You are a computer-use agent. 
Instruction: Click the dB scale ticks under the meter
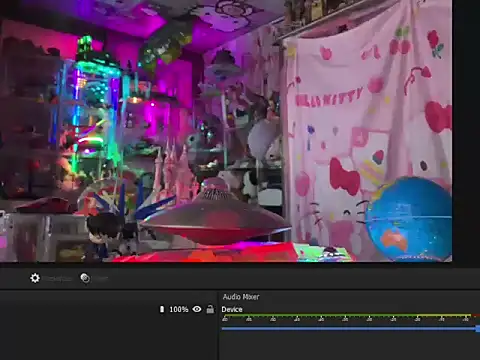[346, 319]
